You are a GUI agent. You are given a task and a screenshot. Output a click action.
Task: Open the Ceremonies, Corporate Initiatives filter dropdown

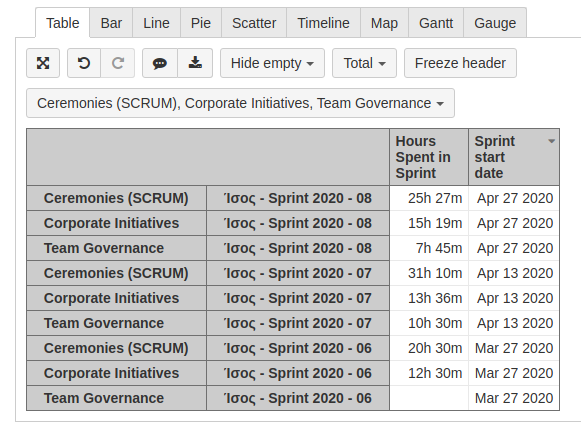tap(240, 103)
